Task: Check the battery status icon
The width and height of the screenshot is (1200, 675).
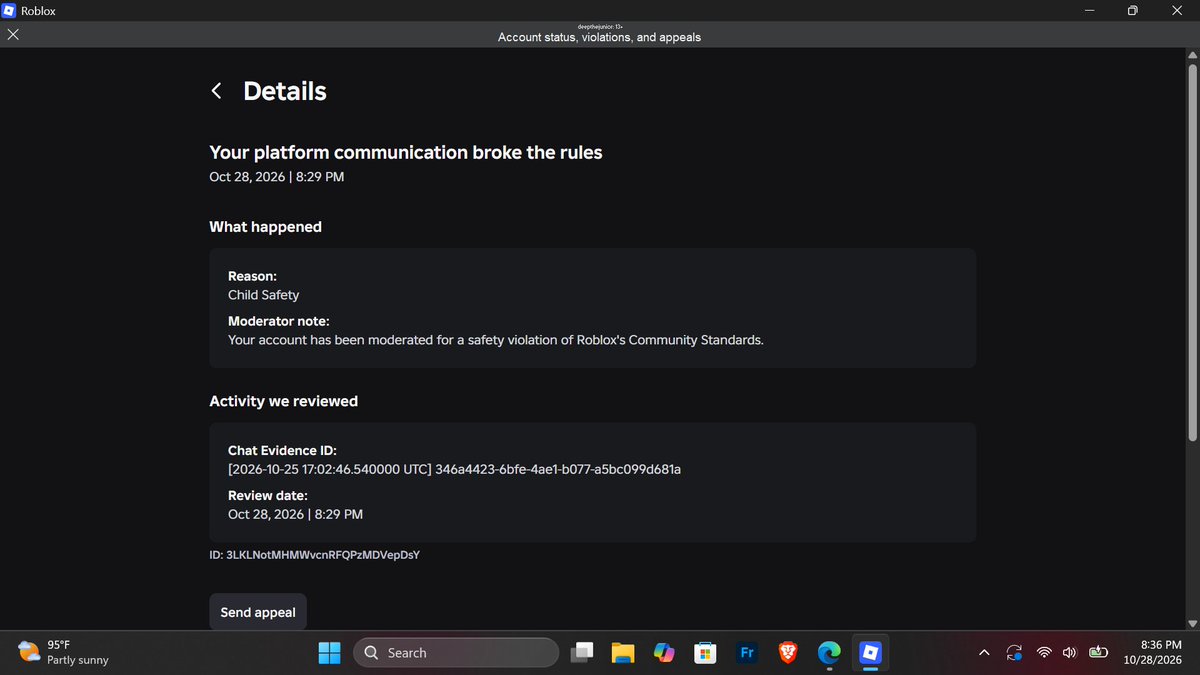Action: pyautogui.click(x=1099, y=653)
